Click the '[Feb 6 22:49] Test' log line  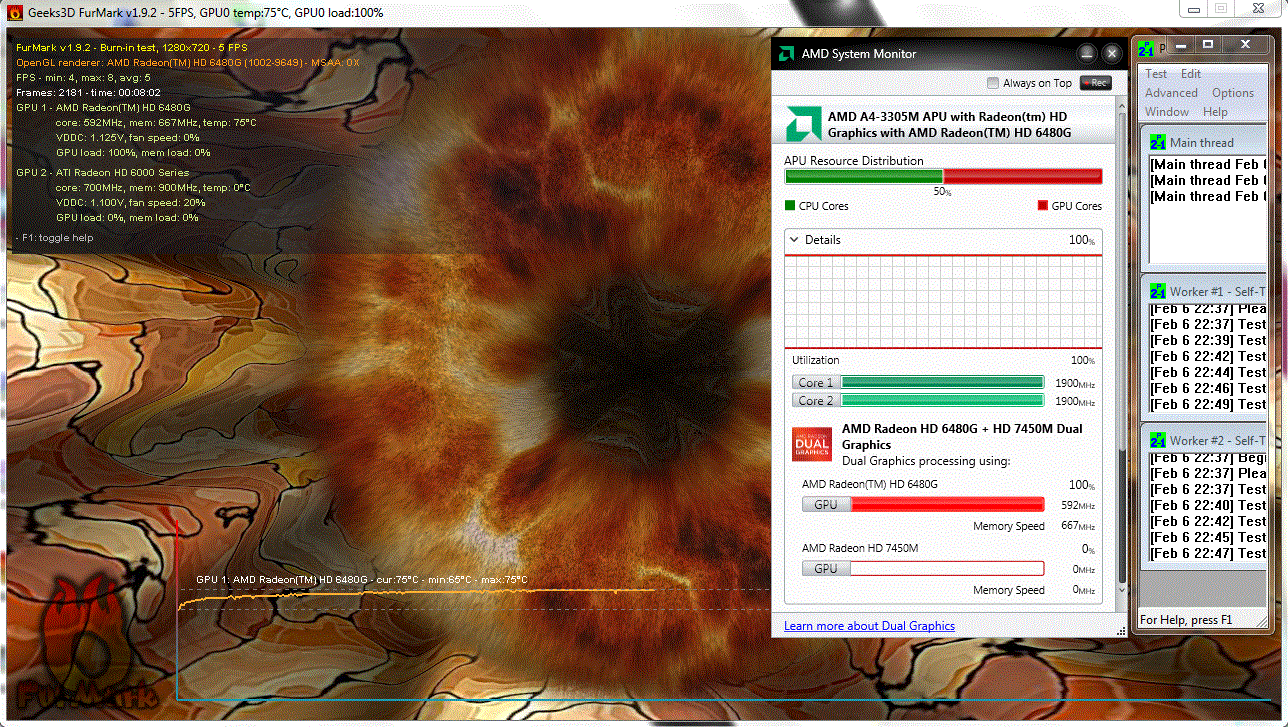point(1208,404)
